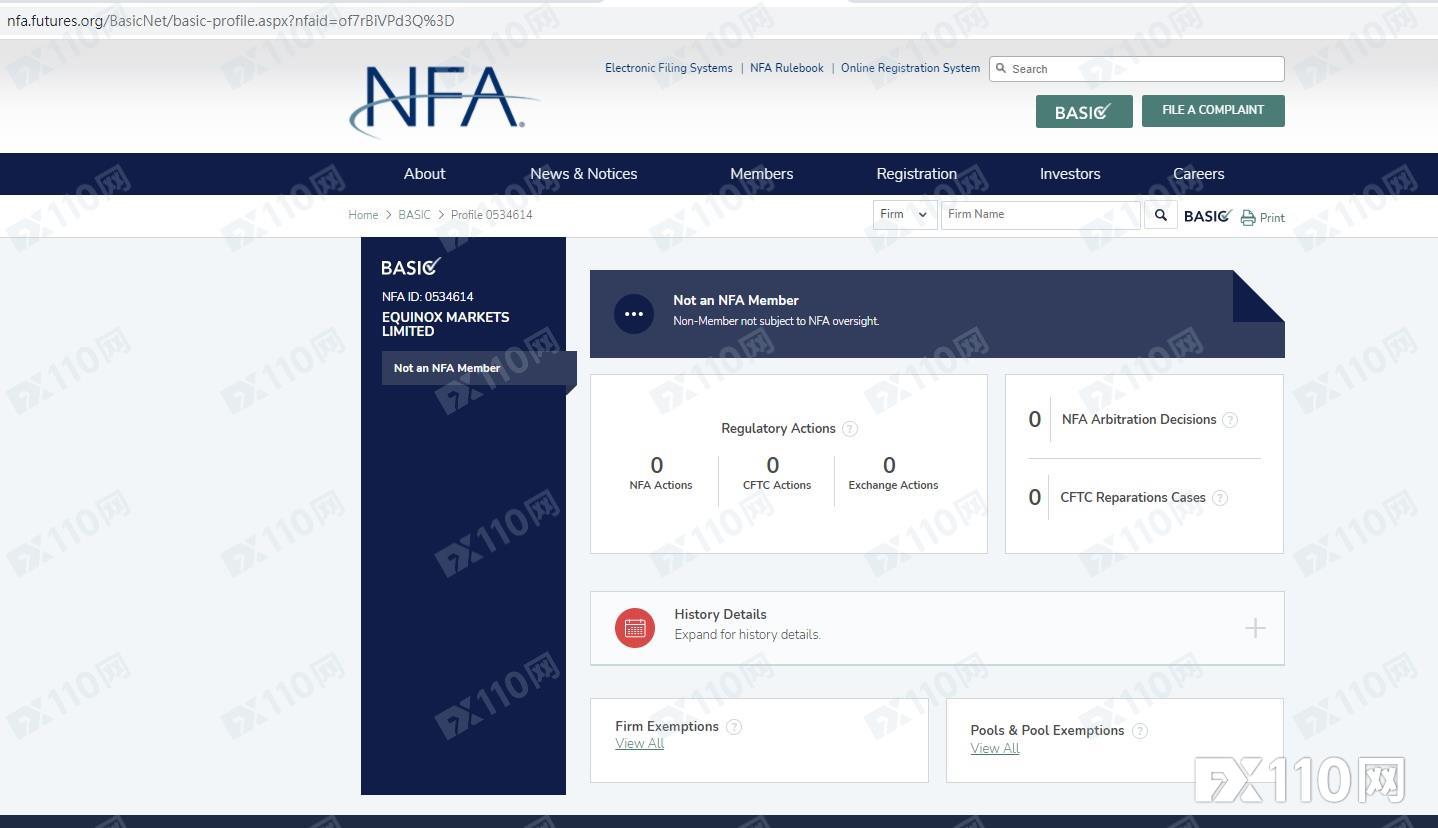Click the Firm Name input field
This screenshot has height=828, width=1438.
pyautogui.click(x=1041, y=215)
